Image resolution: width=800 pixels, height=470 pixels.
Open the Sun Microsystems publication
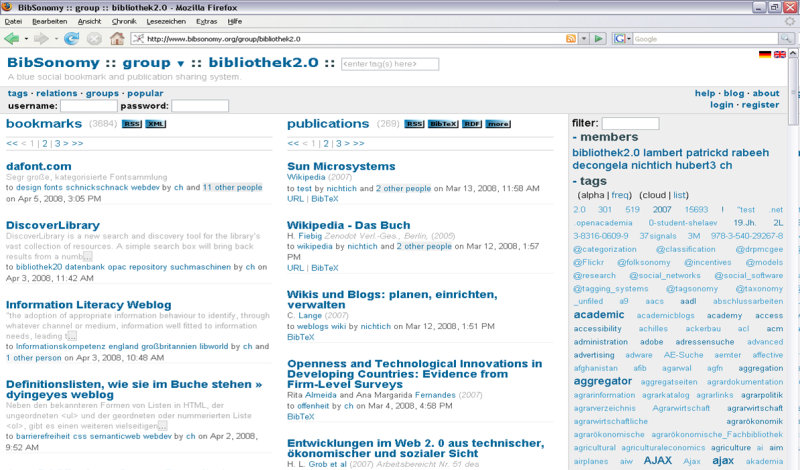coord(341,166)
